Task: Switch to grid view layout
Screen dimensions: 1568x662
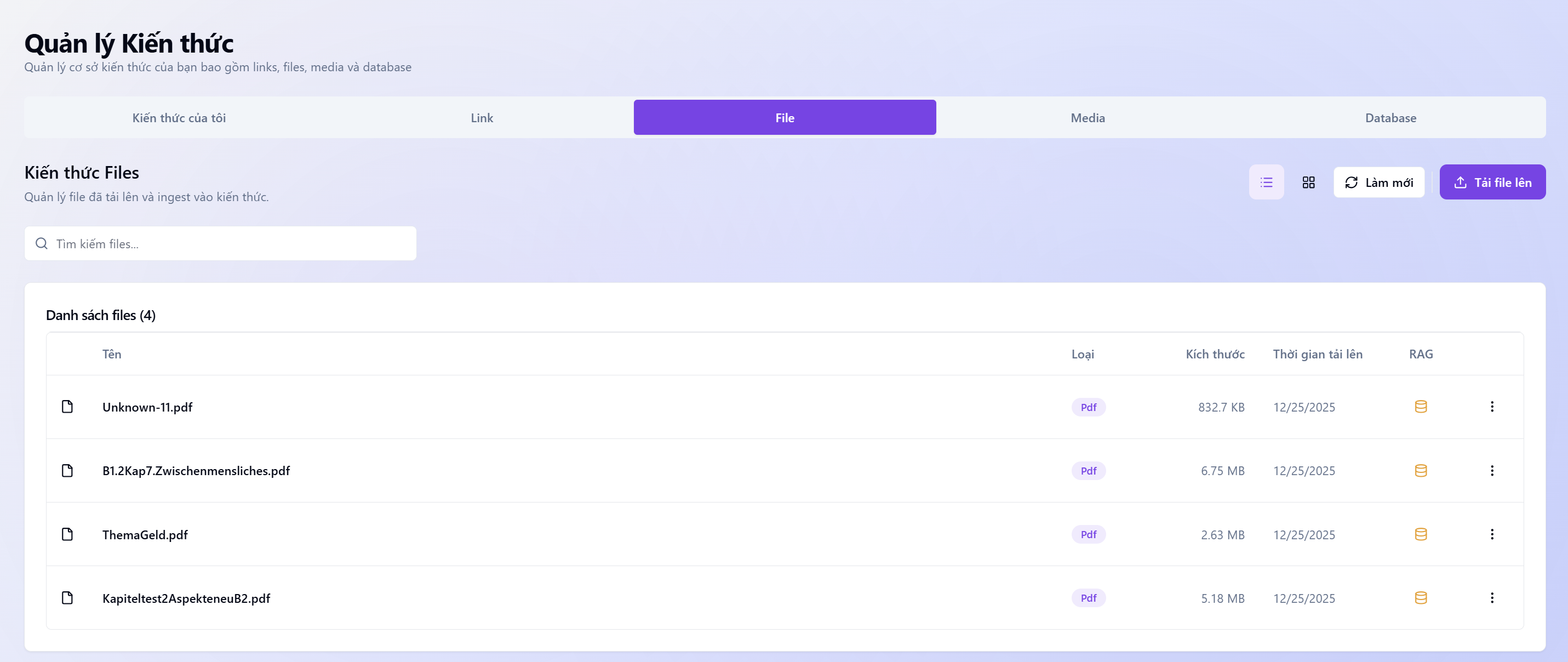Action: click(1308, 182)
